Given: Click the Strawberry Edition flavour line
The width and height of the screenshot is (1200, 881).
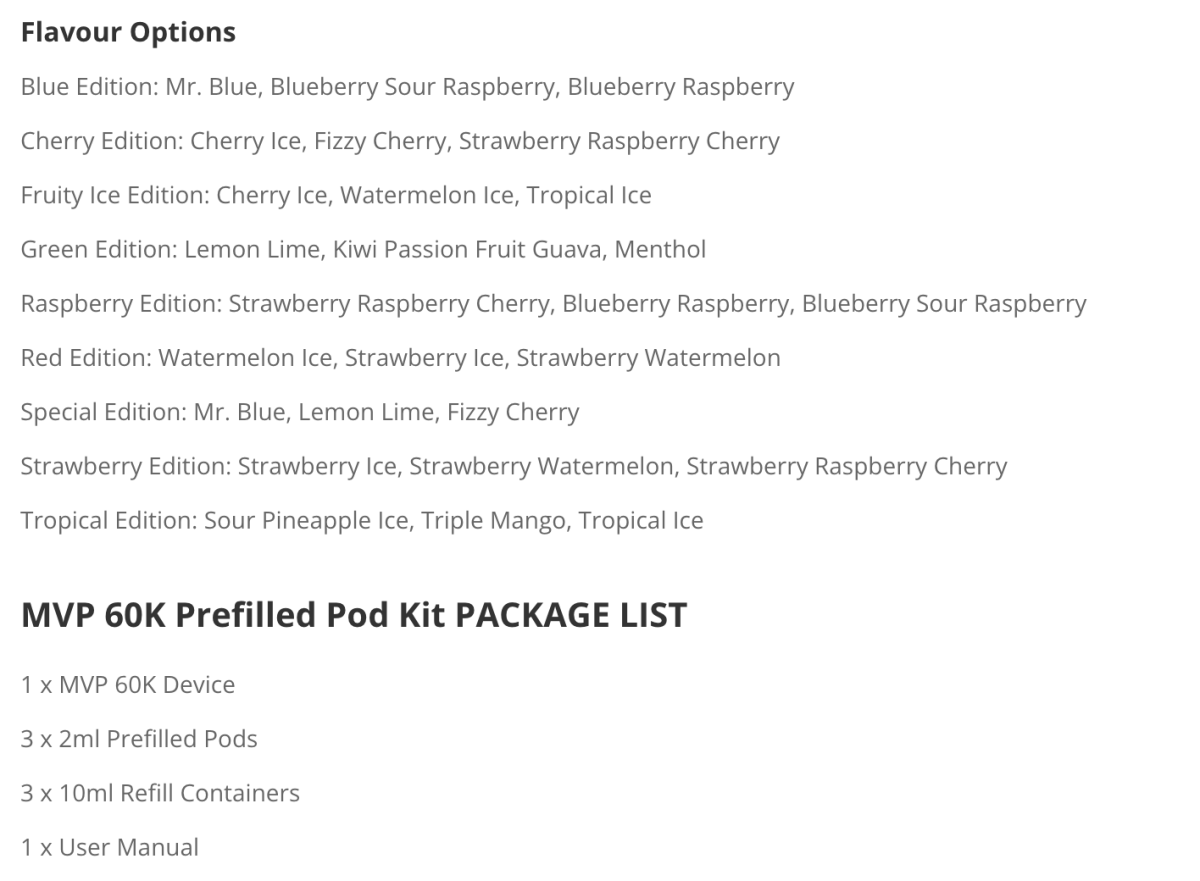Looking at the screenshot, I should (x=514, y=466).
